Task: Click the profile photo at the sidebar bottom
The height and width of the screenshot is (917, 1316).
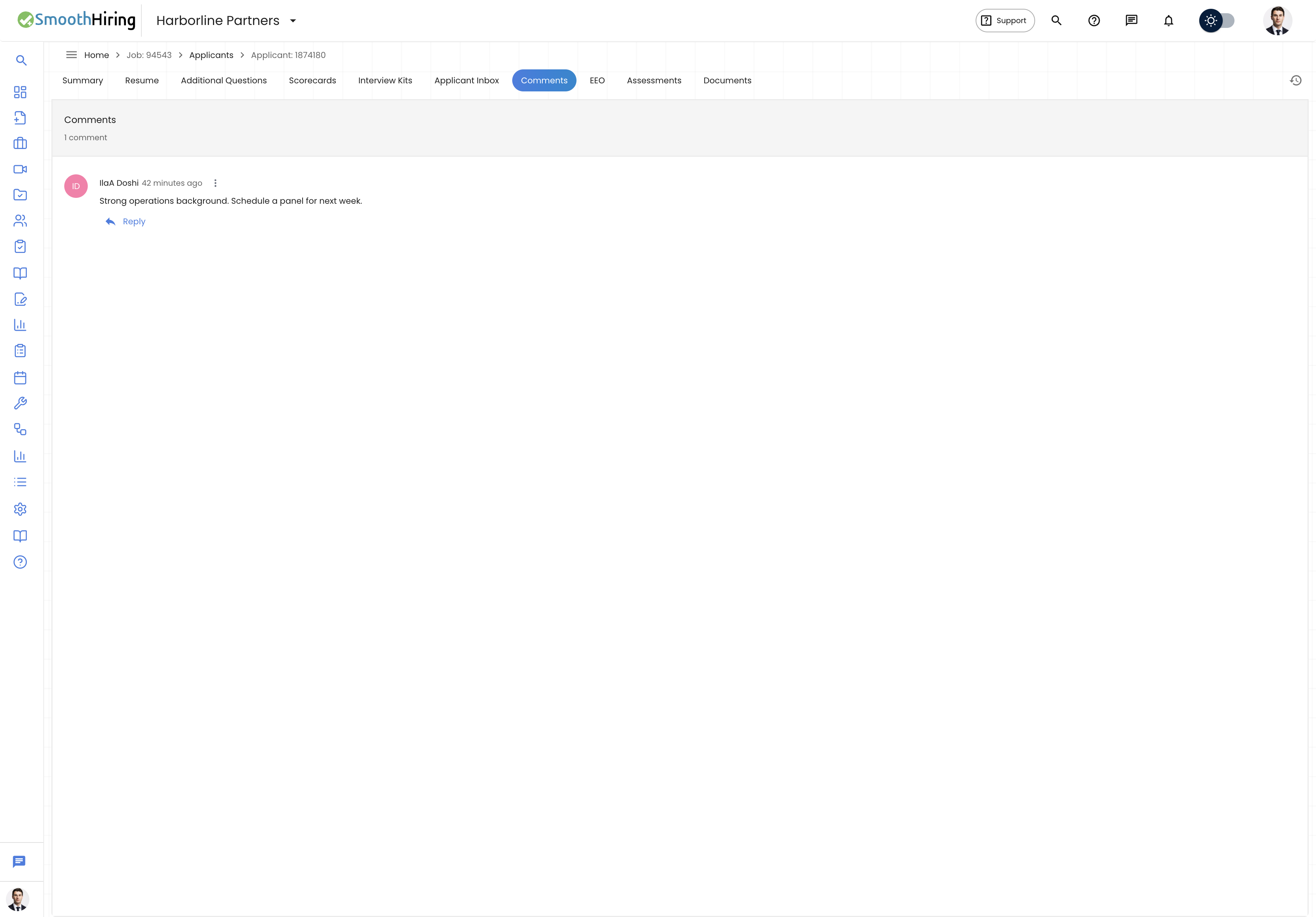Action: 18,899
